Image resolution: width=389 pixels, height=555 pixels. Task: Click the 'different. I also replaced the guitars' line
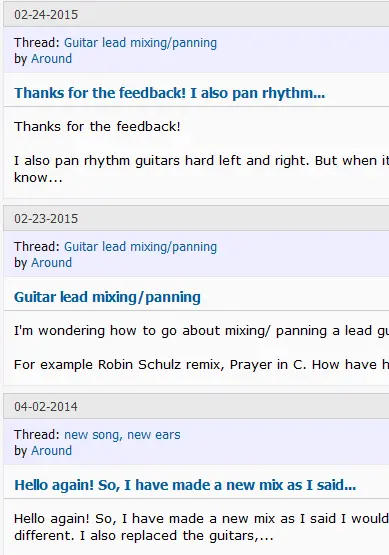144,536
